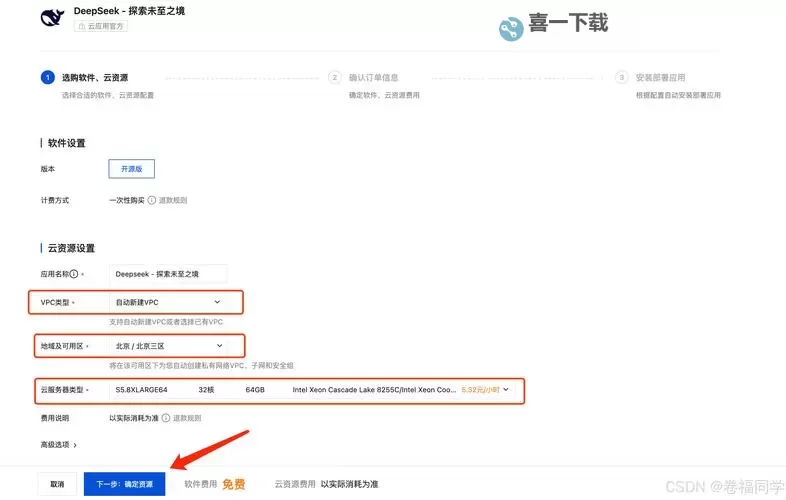Edit 应用名称 field Deepseek - 探索未至之境

tap(168, 274)
